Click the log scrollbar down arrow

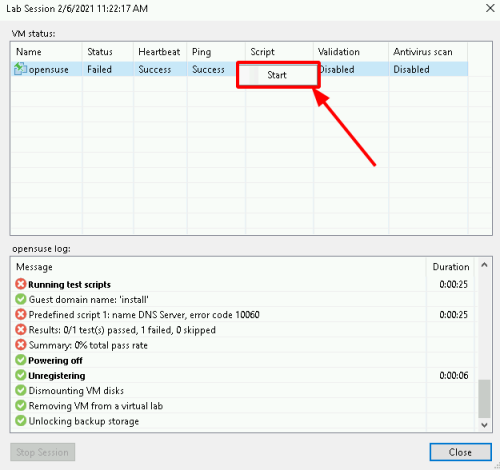coord(484,425)
